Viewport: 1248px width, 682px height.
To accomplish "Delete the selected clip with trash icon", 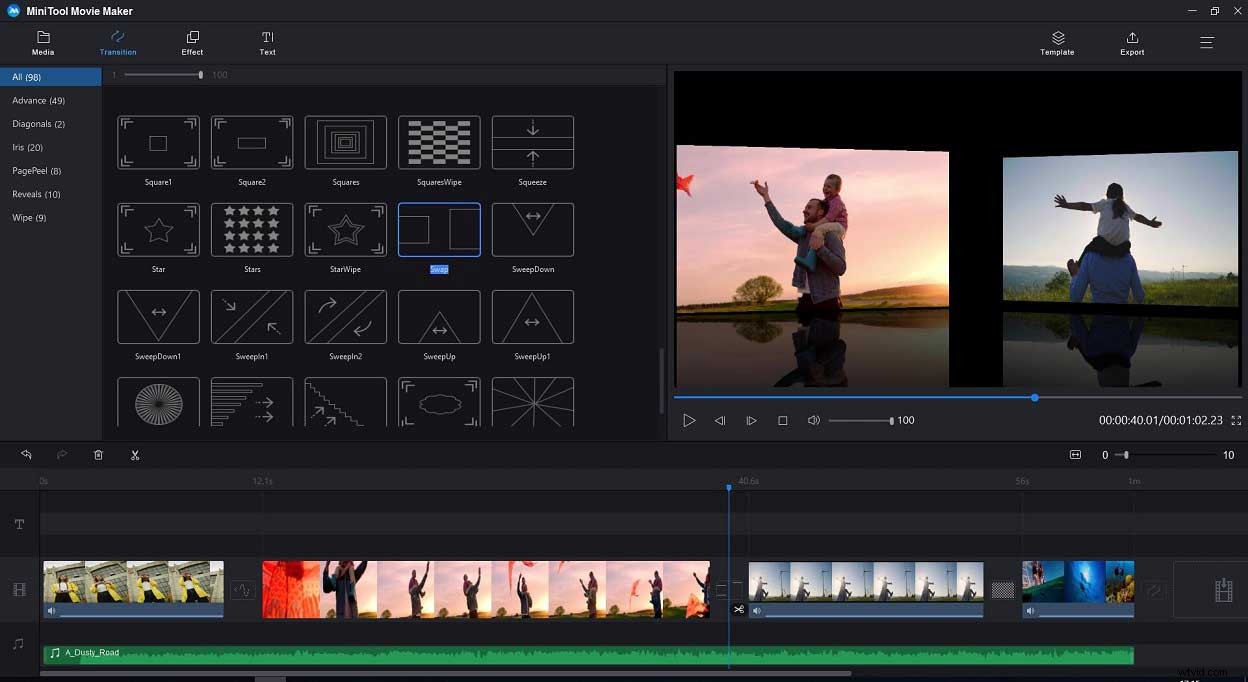I will (98, 454).
